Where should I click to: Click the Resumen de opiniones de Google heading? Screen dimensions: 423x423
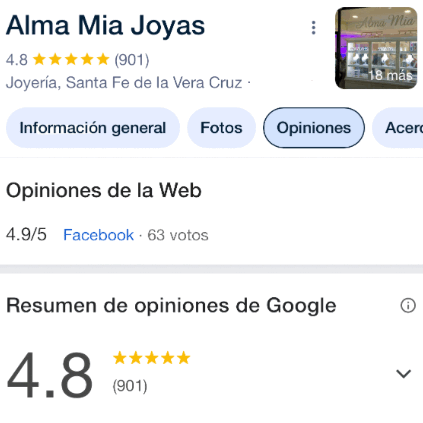point(171,306)
